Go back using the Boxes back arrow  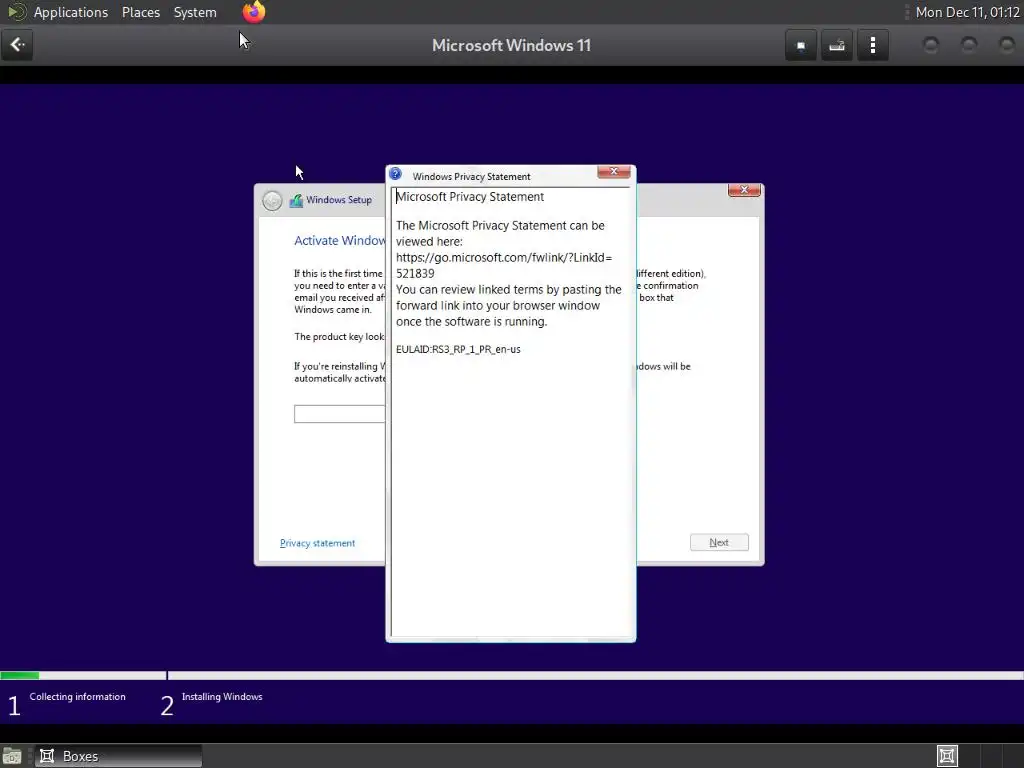tap(17, 45)
